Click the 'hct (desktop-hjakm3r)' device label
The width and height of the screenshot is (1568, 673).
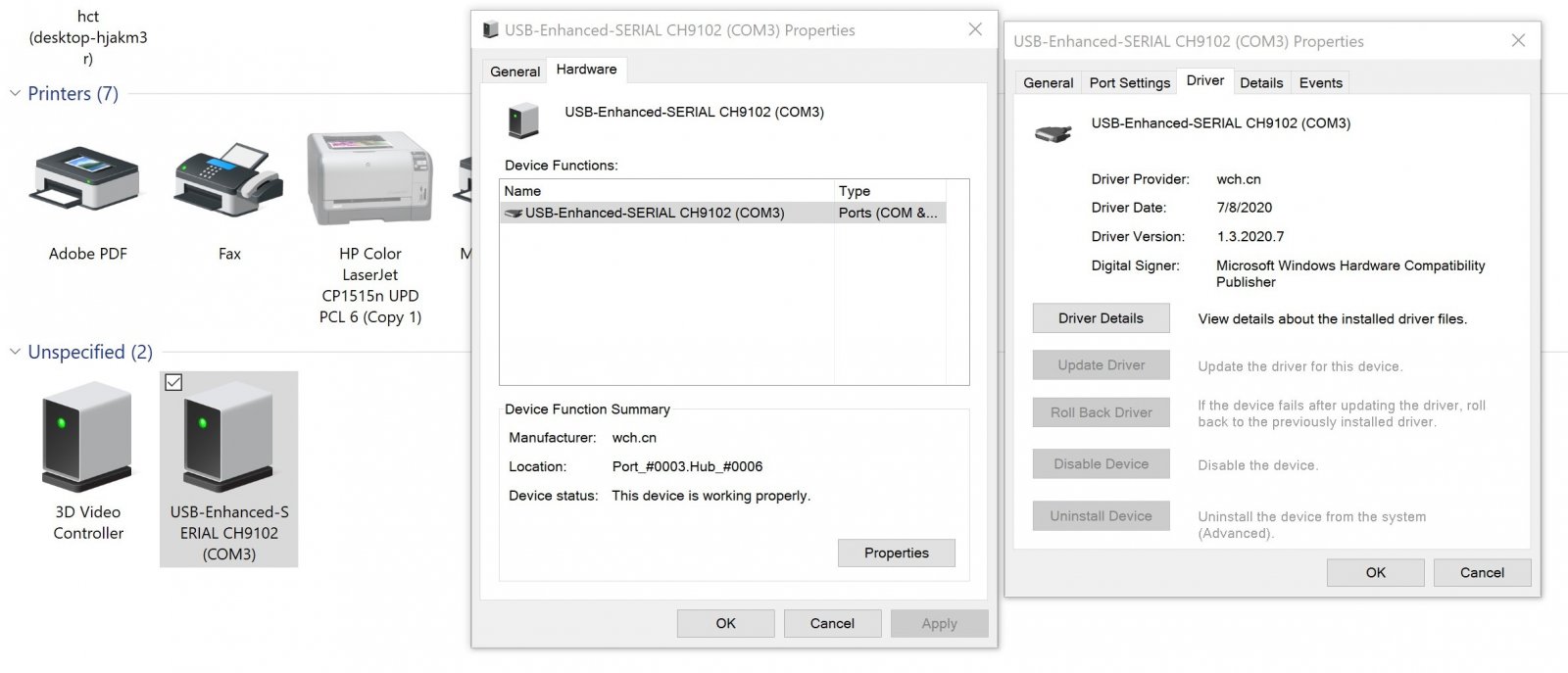(x=88, y=37)
